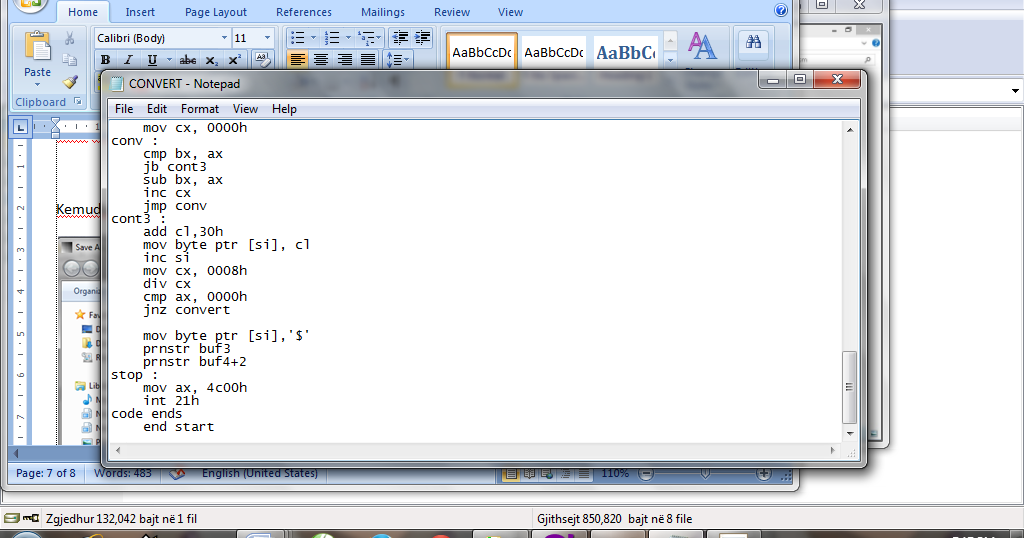
Task: Click the Bullets list icon in Word
Action: 298,38
